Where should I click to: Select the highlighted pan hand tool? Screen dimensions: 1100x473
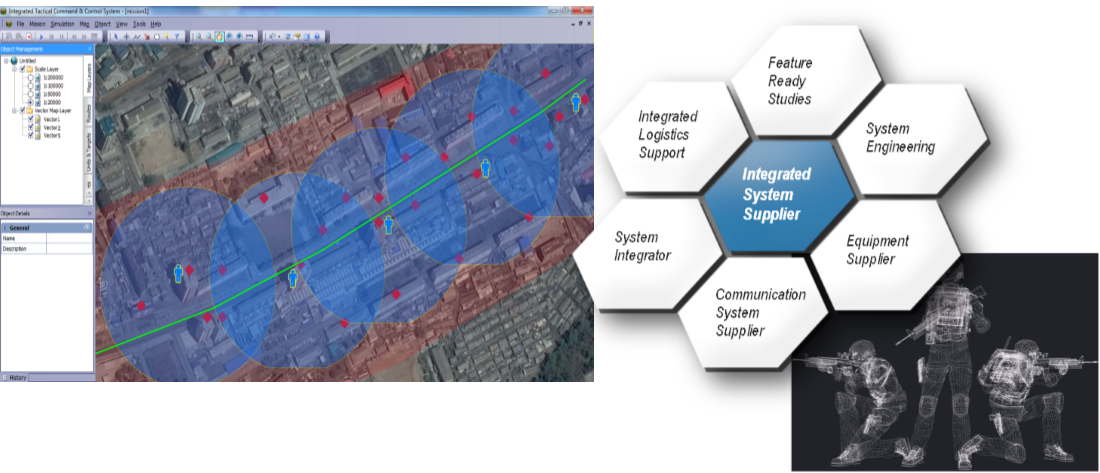pos(219,36)
